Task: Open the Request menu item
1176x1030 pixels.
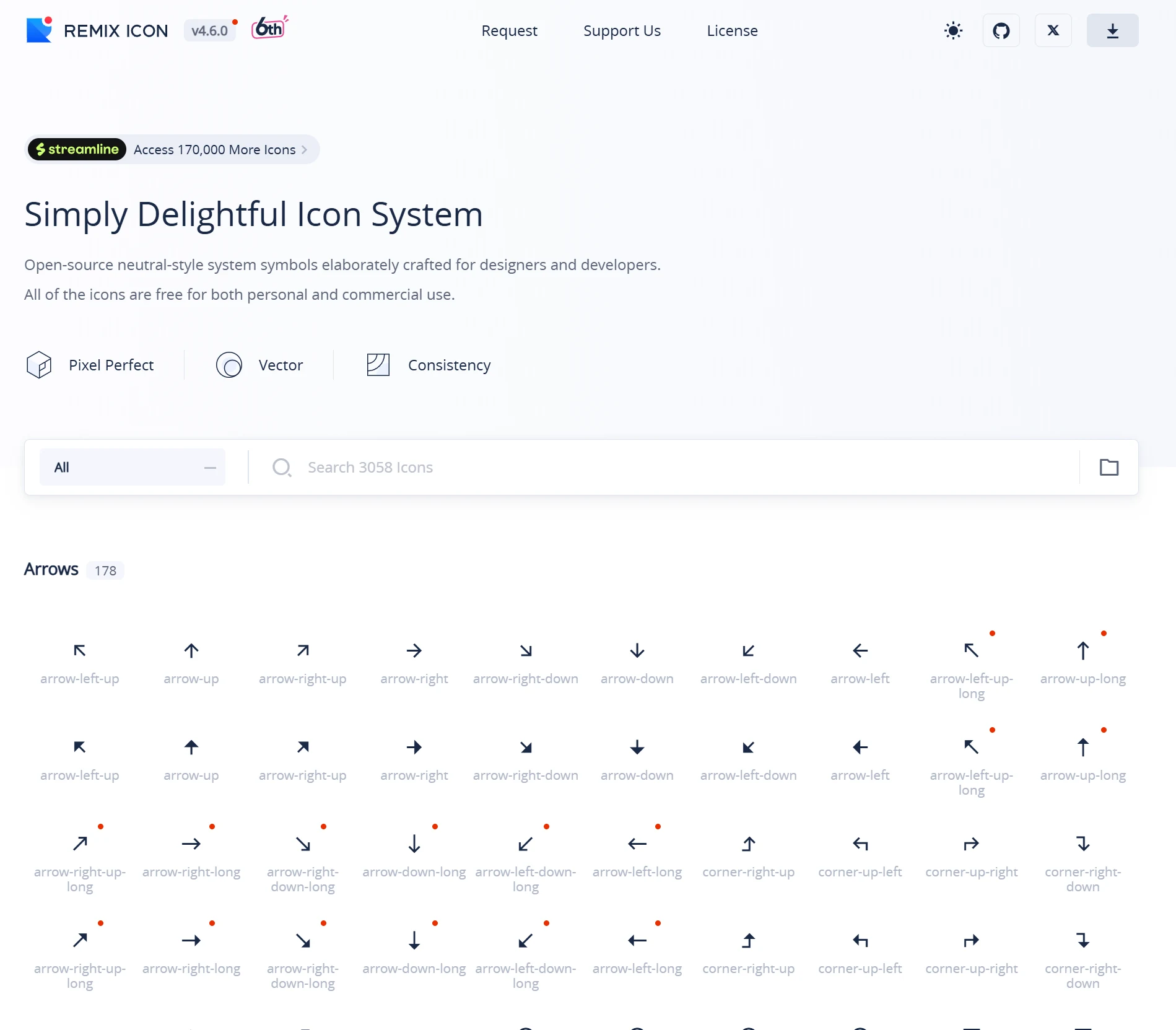Action: [509, 30]
